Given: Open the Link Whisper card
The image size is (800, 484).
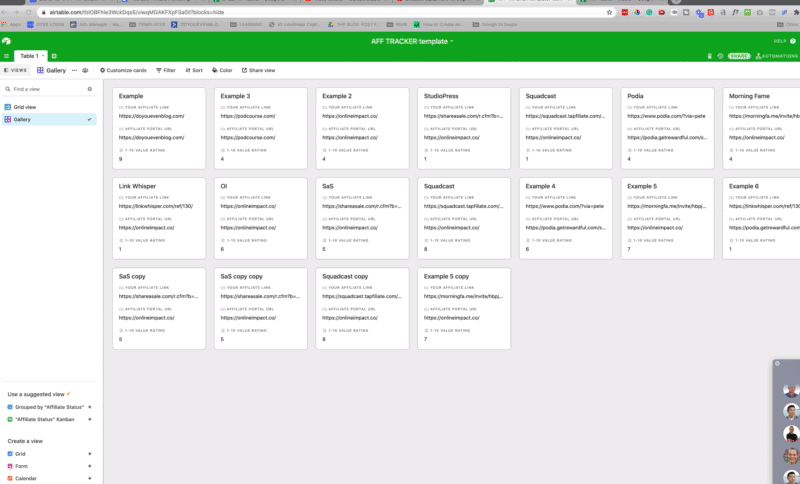Looking at the screenshot, I should point(159,218).
